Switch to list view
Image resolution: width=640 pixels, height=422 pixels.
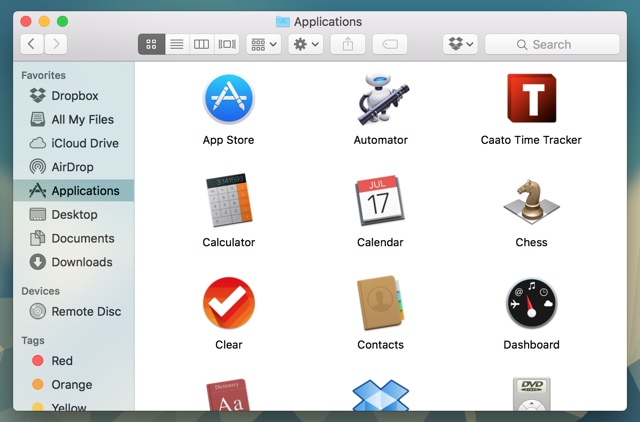pyautogui.click(x=177, y=44)
